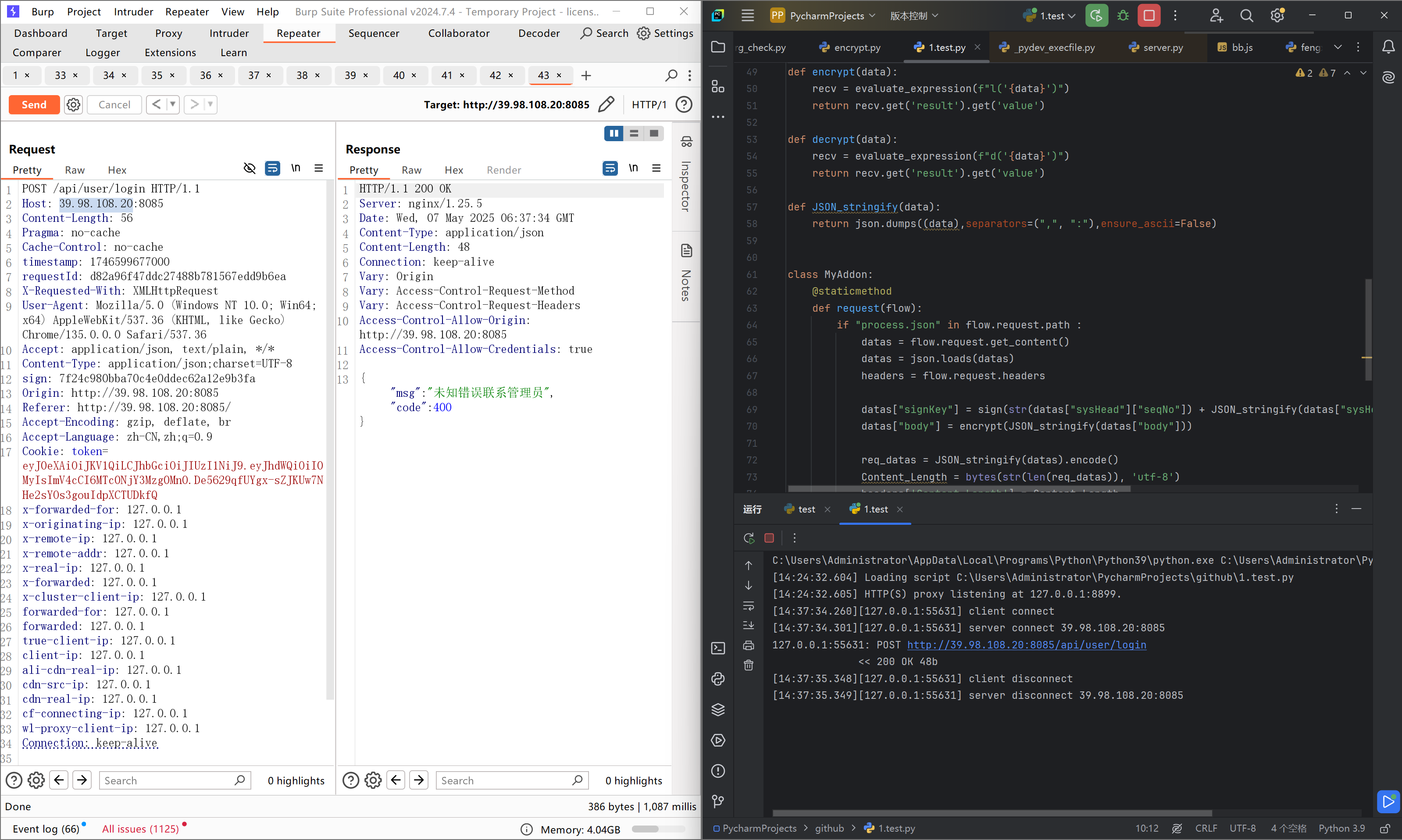Clear console output with the trash icon
This screenshot has width=1402, height=840.
point(748,666)
